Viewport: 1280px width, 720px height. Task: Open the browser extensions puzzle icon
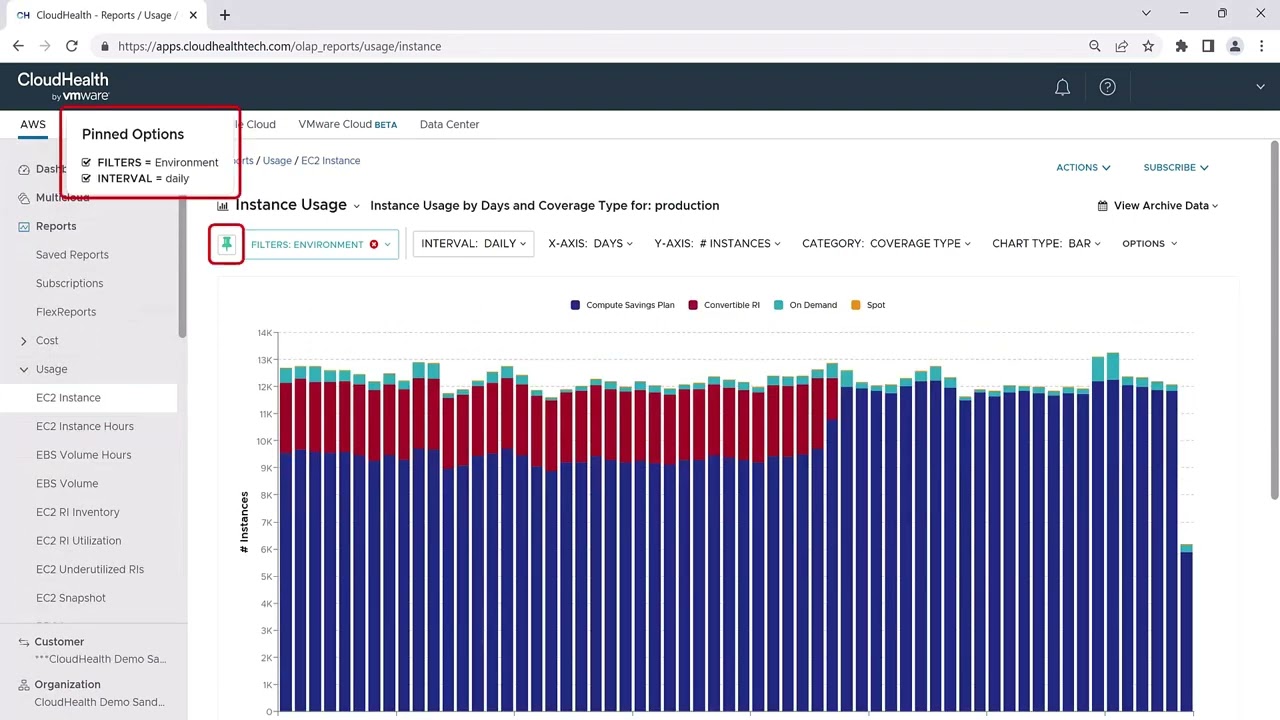(x=1182, y=46)
